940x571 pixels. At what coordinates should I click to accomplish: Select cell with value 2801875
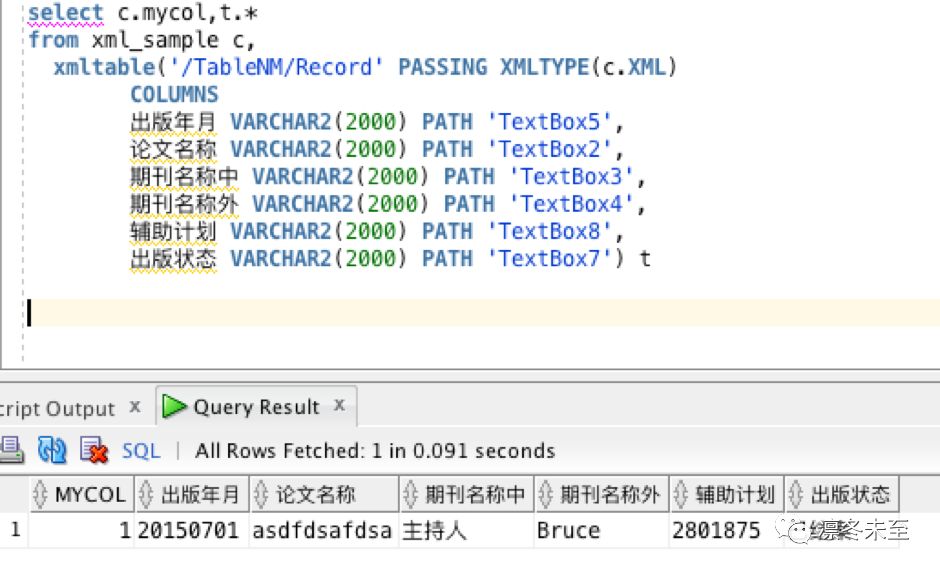pos(727,530)
